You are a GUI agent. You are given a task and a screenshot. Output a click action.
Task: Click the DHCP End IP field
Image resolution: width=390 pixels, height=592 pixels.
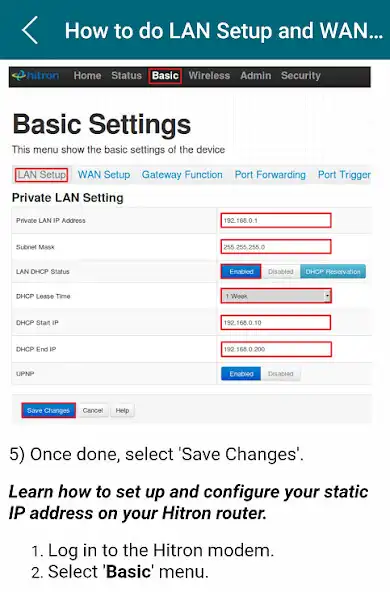coord(276,349)
